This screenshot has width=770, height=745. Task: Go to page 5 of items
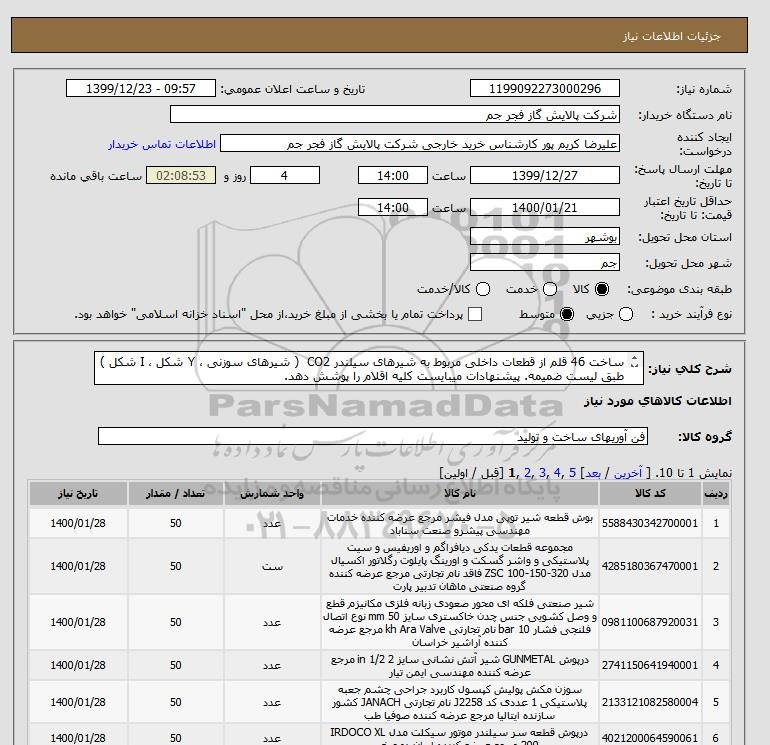pos(573,473)
